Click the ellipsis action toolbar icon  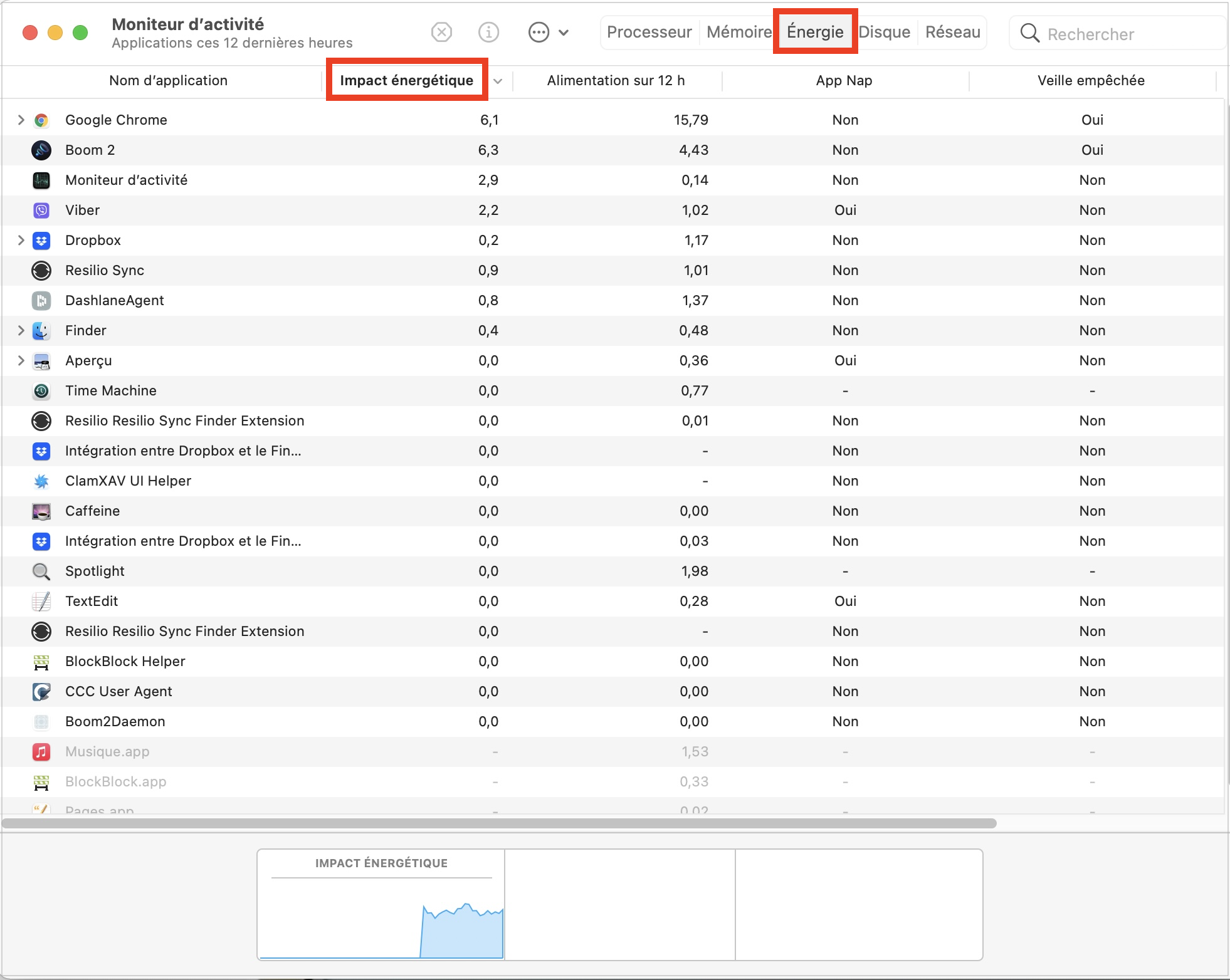(539, 32)
